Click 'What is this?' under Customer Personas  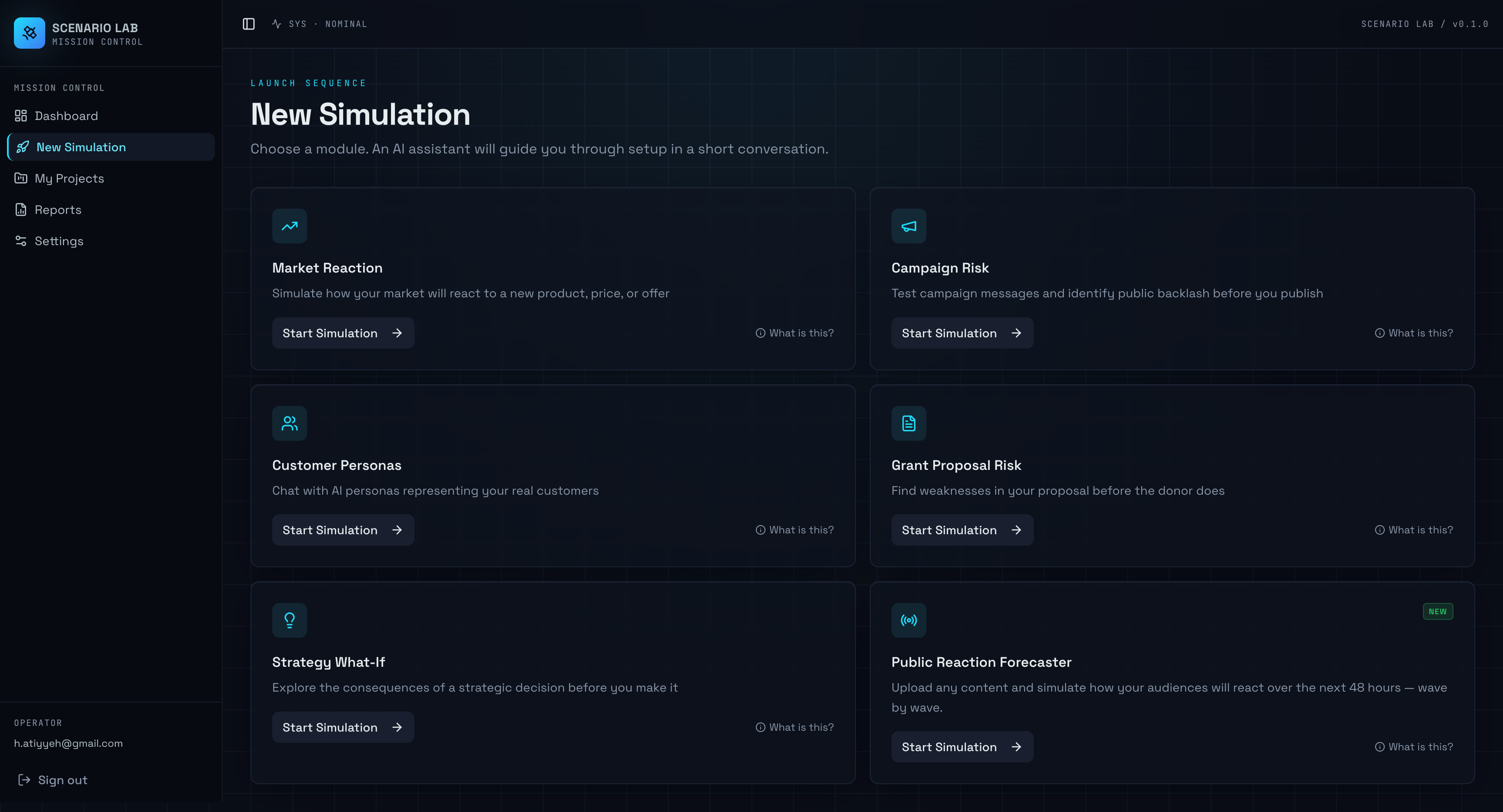point(795,530)
